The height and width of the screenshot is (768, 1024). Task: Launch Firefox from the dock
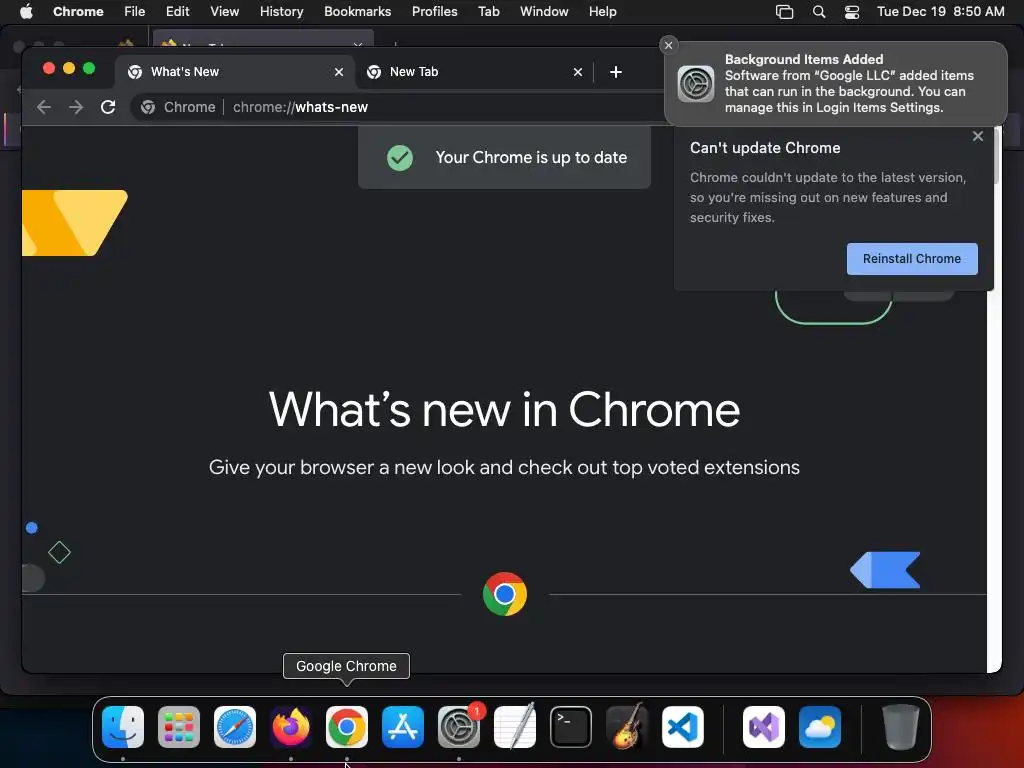pos(291,727)
